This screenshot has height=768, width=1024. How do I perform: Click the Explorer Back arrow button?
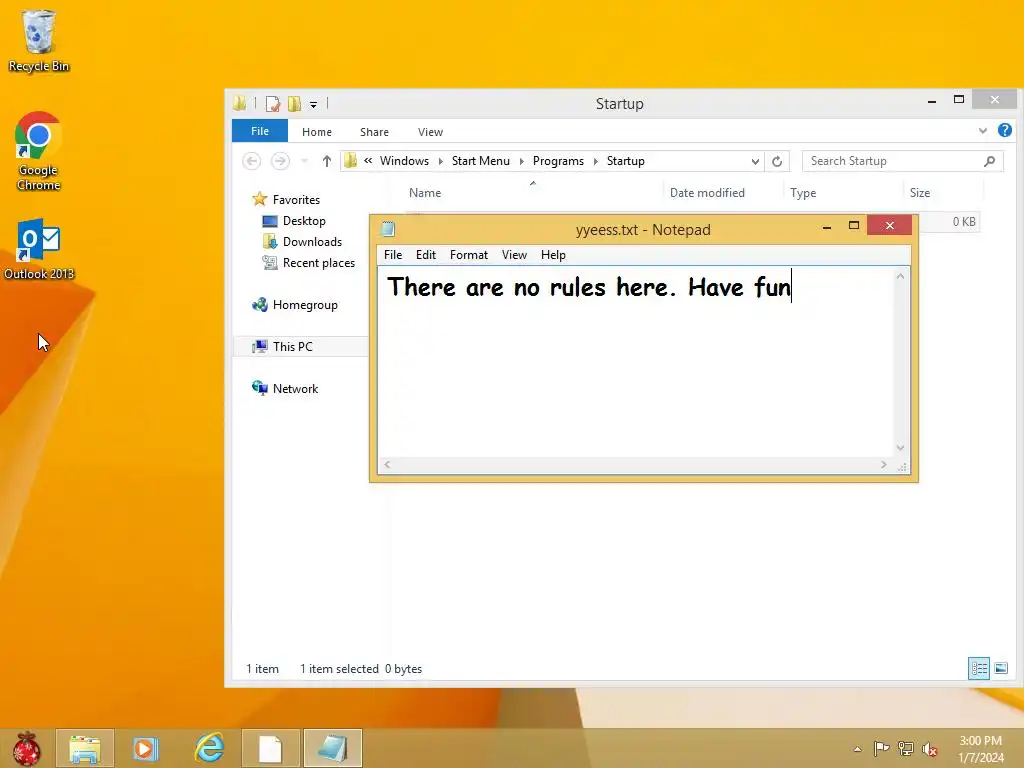point(251,161)
